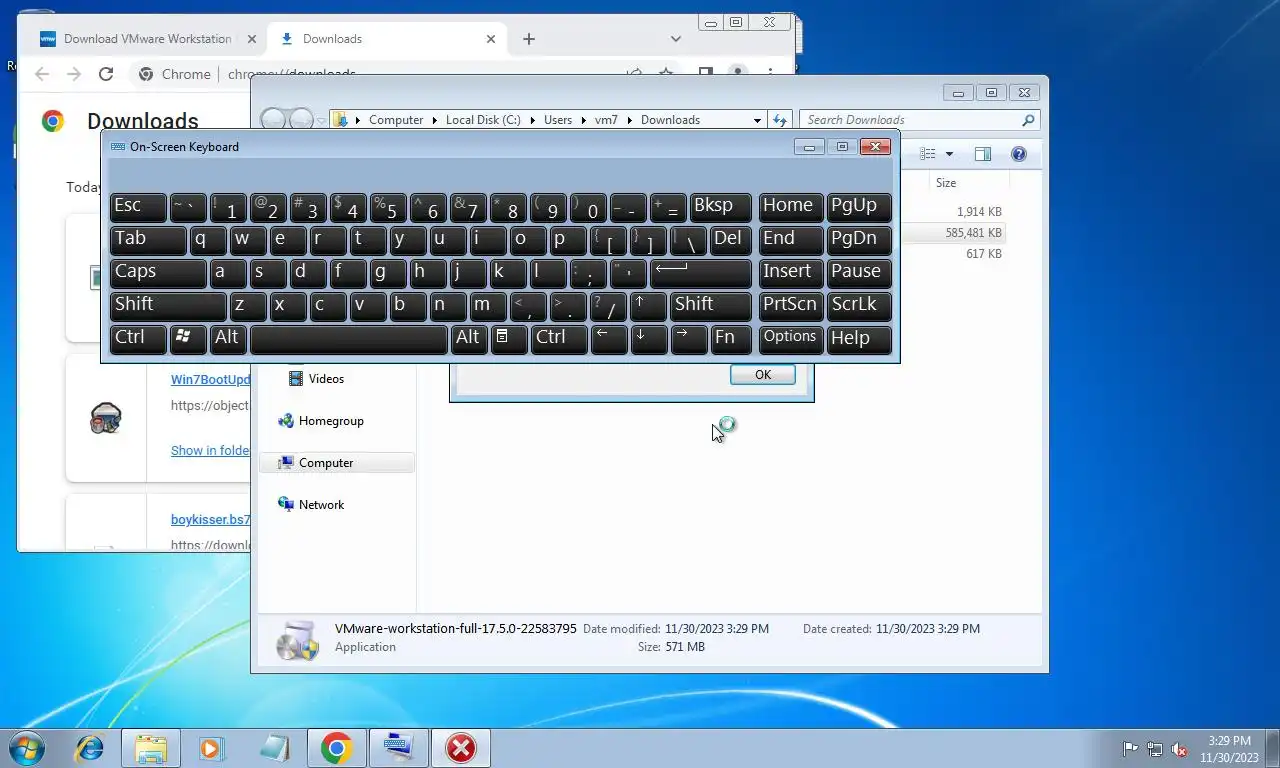Expand the arrow after Computer in the address bar

coord(435,120)
